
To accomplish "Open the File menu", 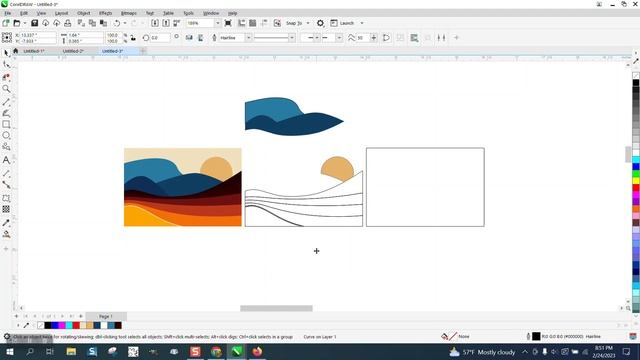I will 8,13.
